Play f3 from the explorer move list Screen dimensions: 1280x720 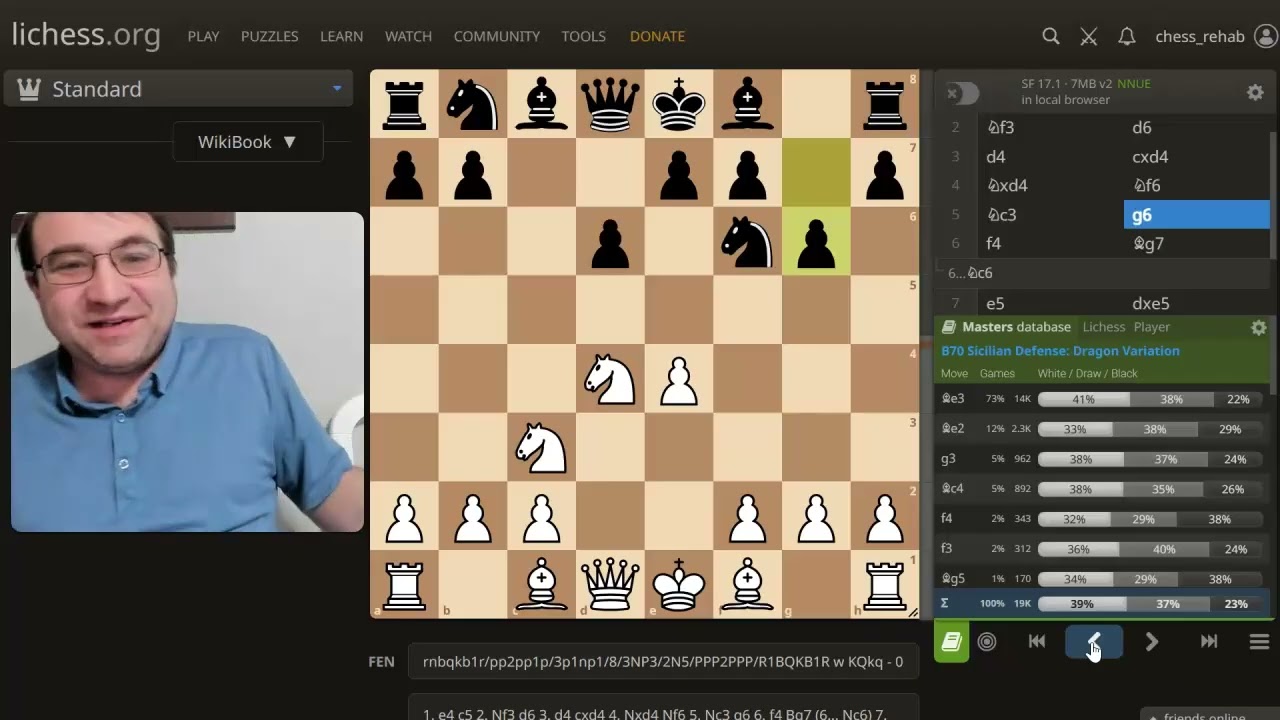pos(947,549)
